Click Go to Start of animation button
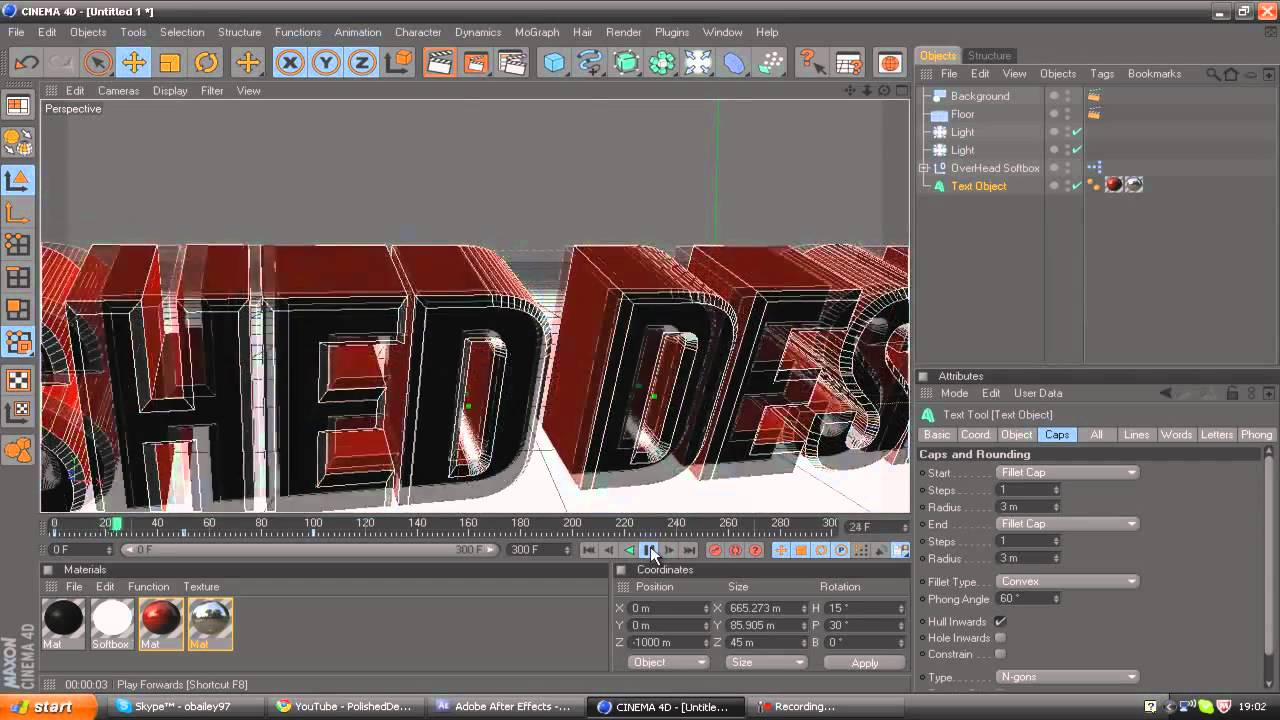 pos(589,550)
